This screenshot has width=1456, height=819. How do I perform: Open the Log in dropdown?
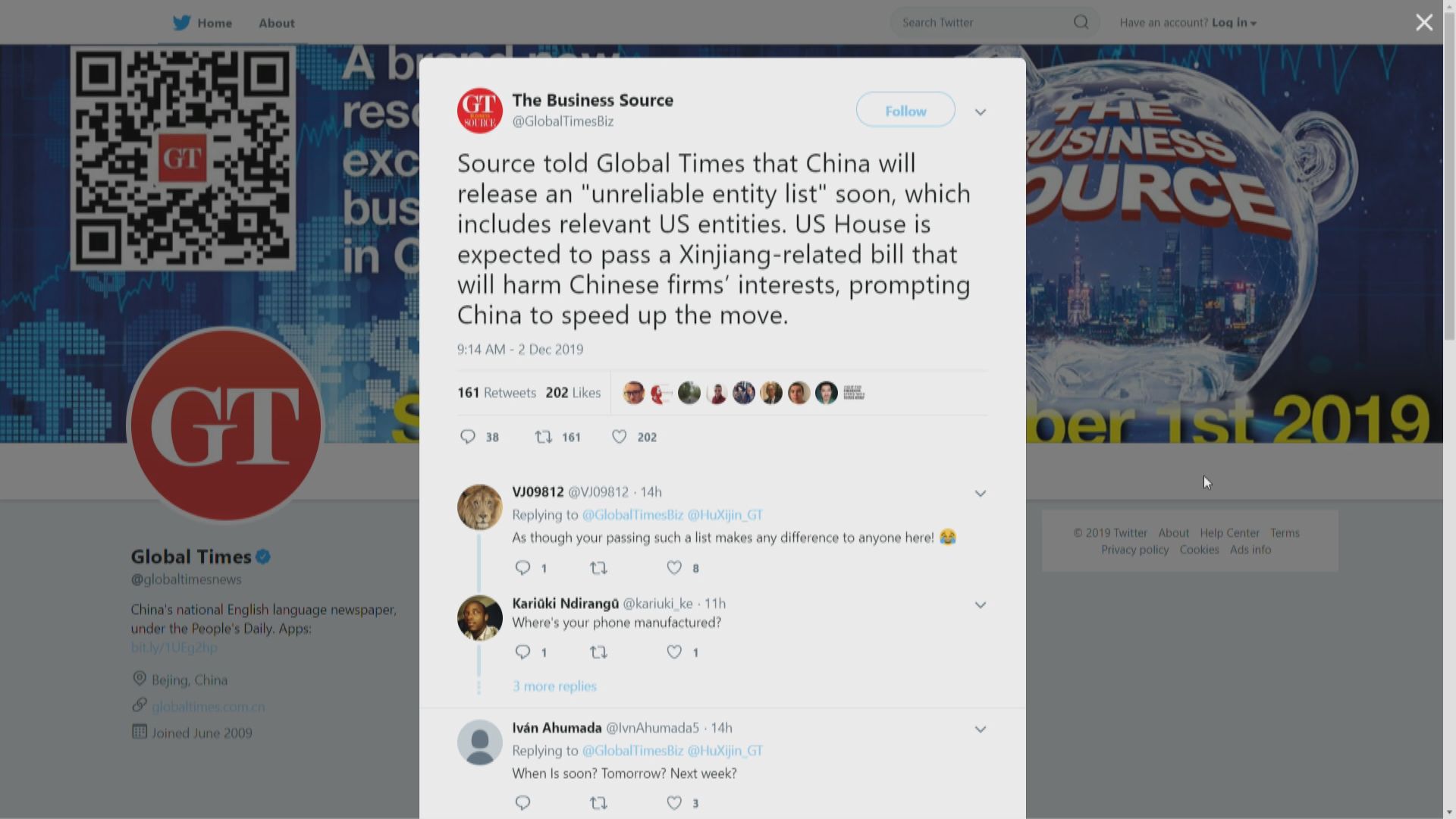[1234, 23]
